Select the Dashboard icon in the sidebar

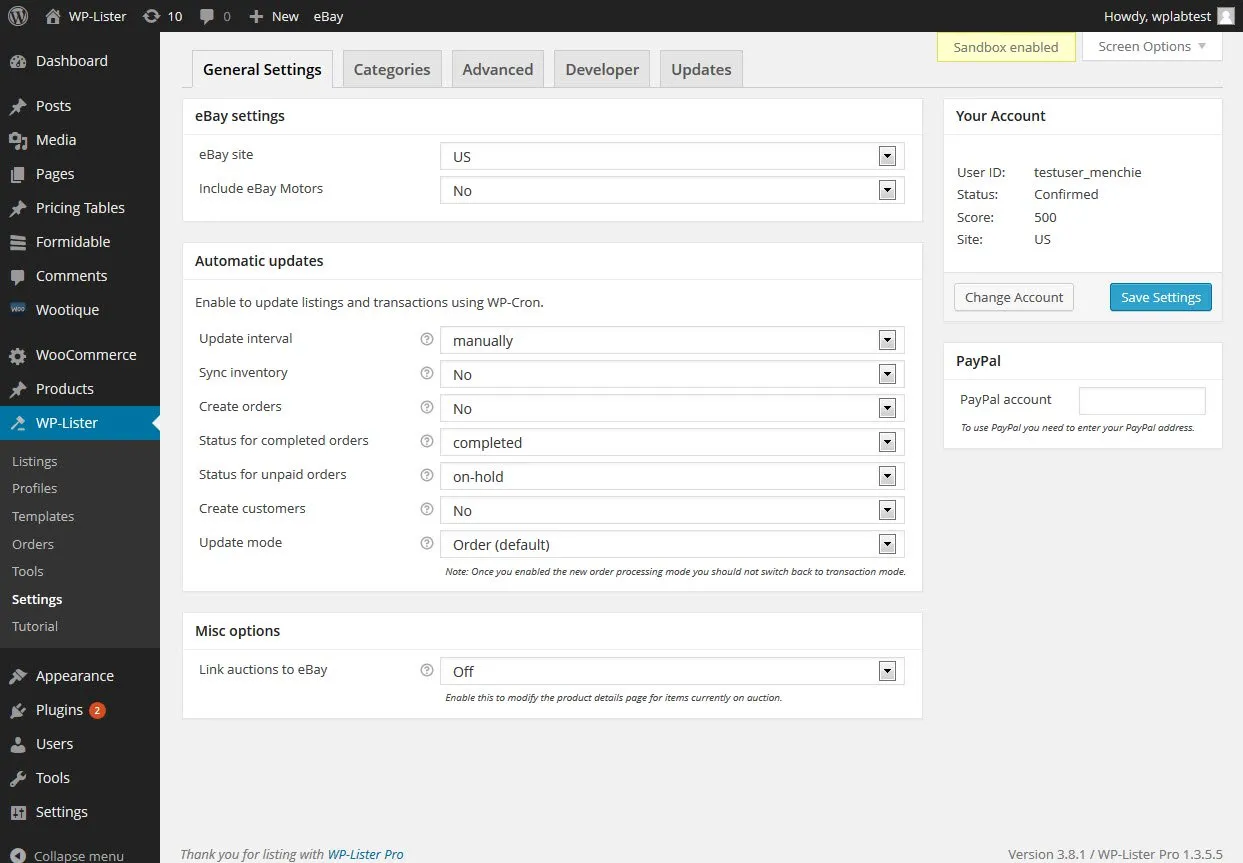[x=21, y=61]
